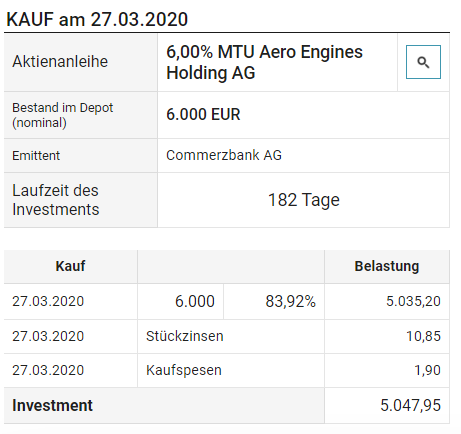This screenshot has height=434, width=461.
Task: Select the 182 Tage duration cell
Action: 303,200
